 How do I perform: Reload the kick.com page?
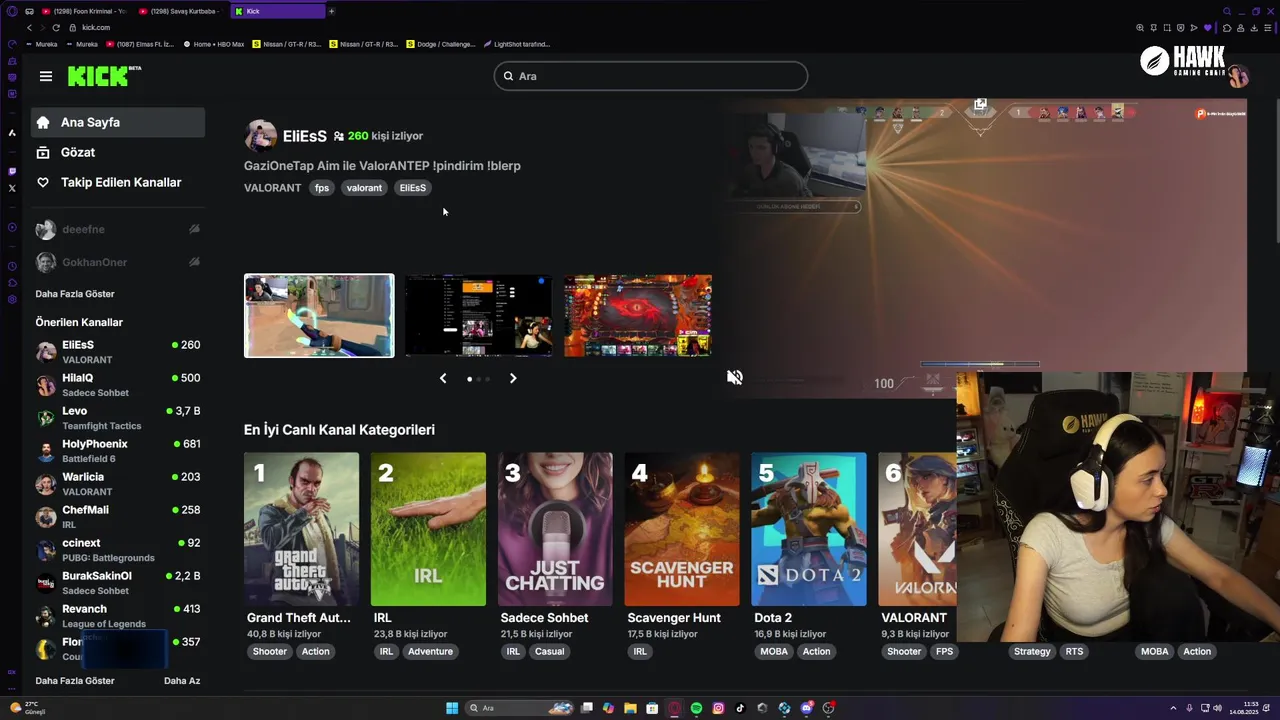(56, 27)
